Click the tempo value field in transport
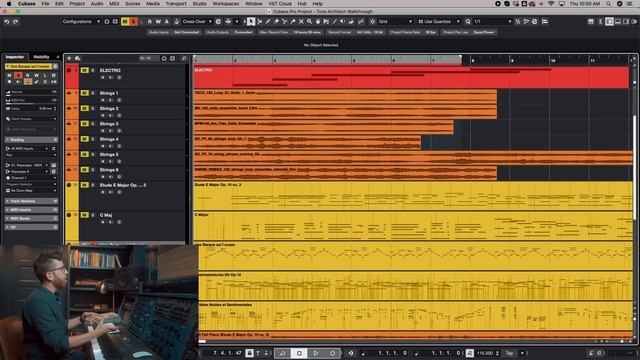The height and width of the screenshot is (360, 640). pyautogui.click(x=485, y=353)
